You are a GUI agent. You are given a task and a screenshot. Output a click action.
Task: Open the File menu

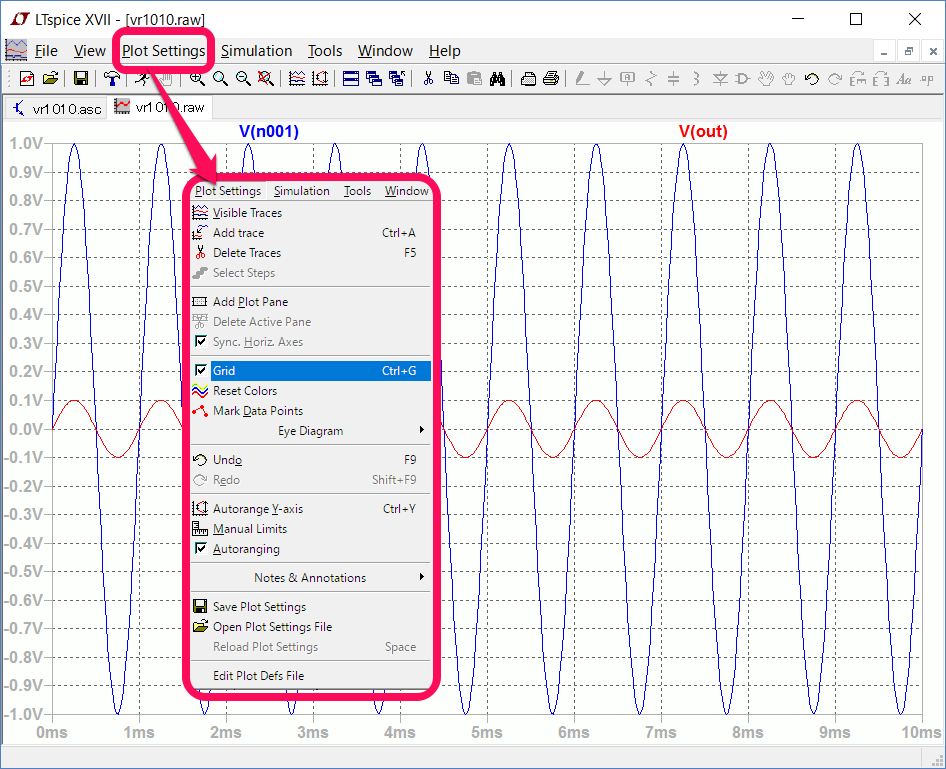[46, 51]
